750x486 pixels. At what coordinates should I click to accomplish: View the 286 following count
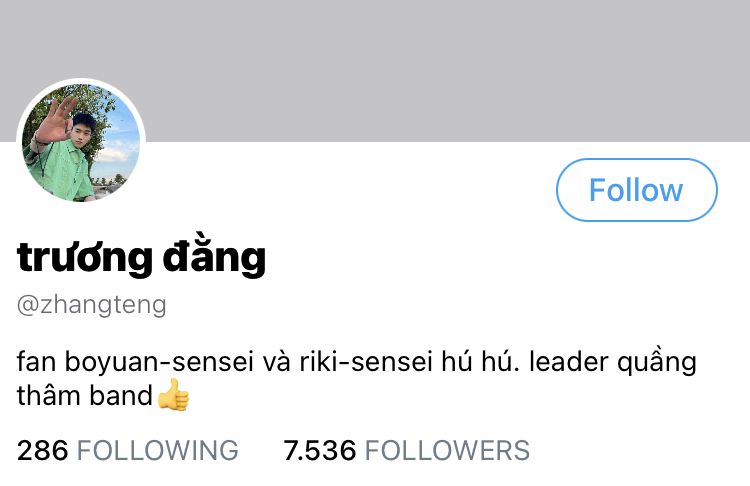point(43,451)
